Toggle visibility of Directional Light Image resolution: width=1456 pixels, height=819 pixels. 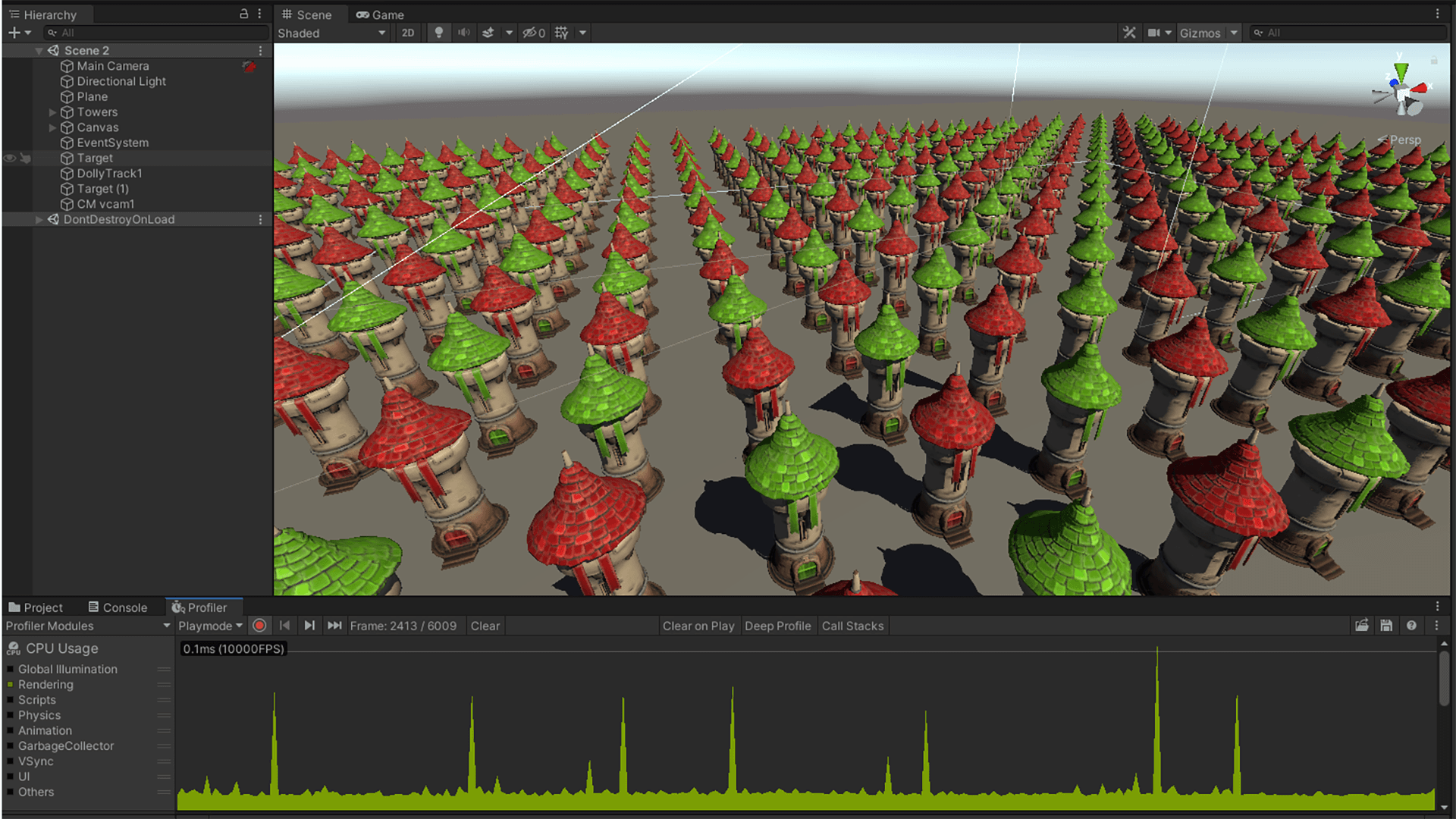coord(9,81)
